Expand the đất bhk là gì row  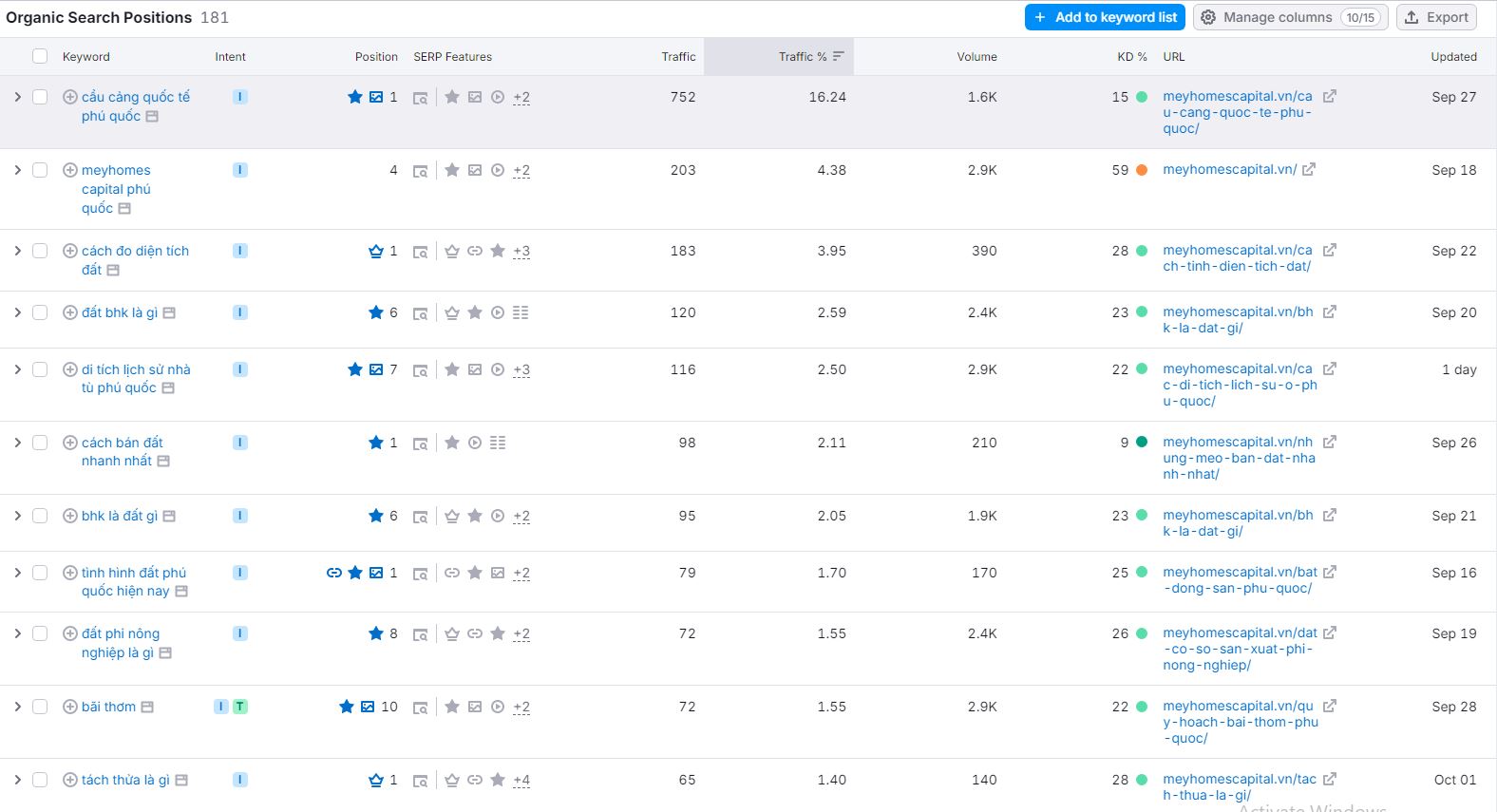(17, 312)
